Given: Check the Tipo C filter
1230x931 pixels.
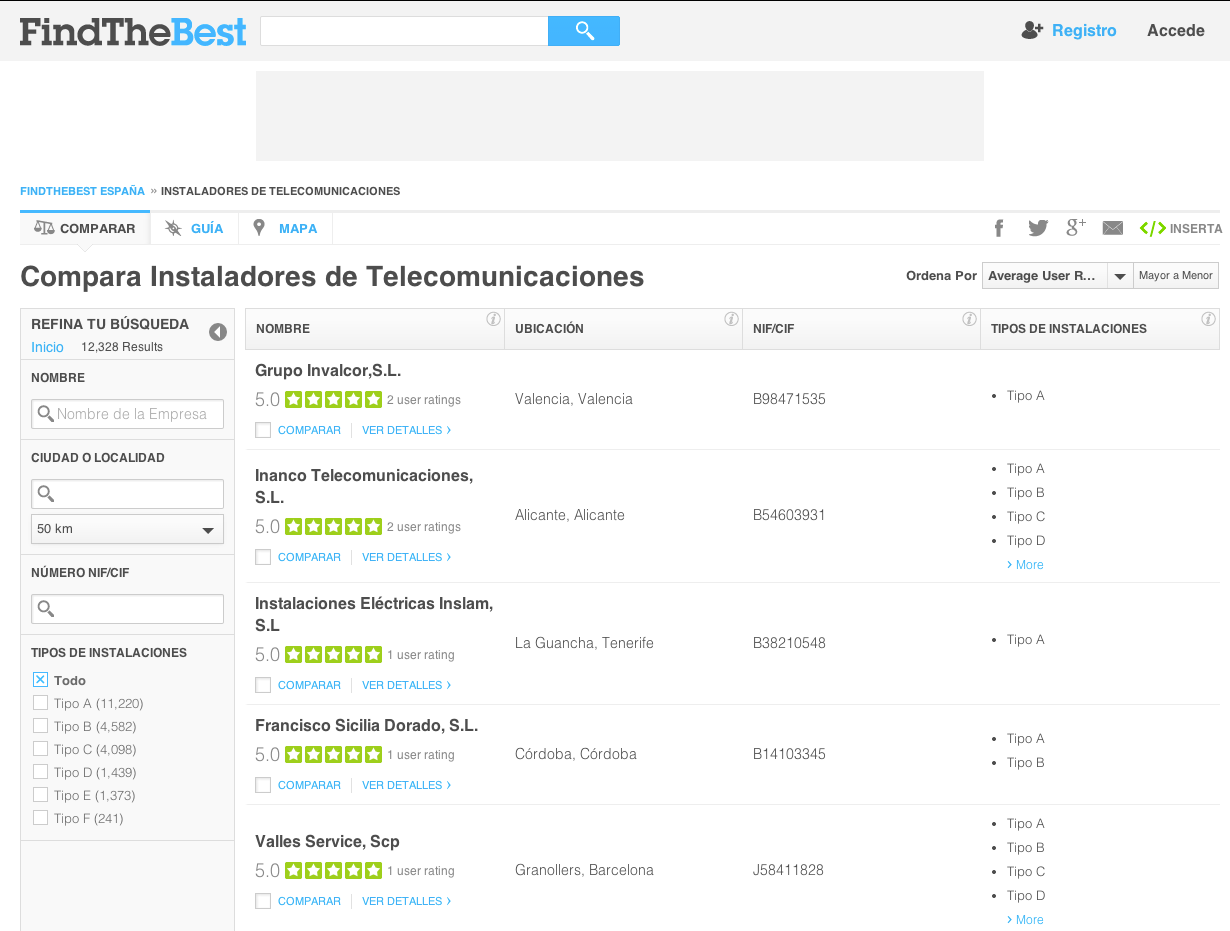Looking at the screenshot, I should coord(40,749).
